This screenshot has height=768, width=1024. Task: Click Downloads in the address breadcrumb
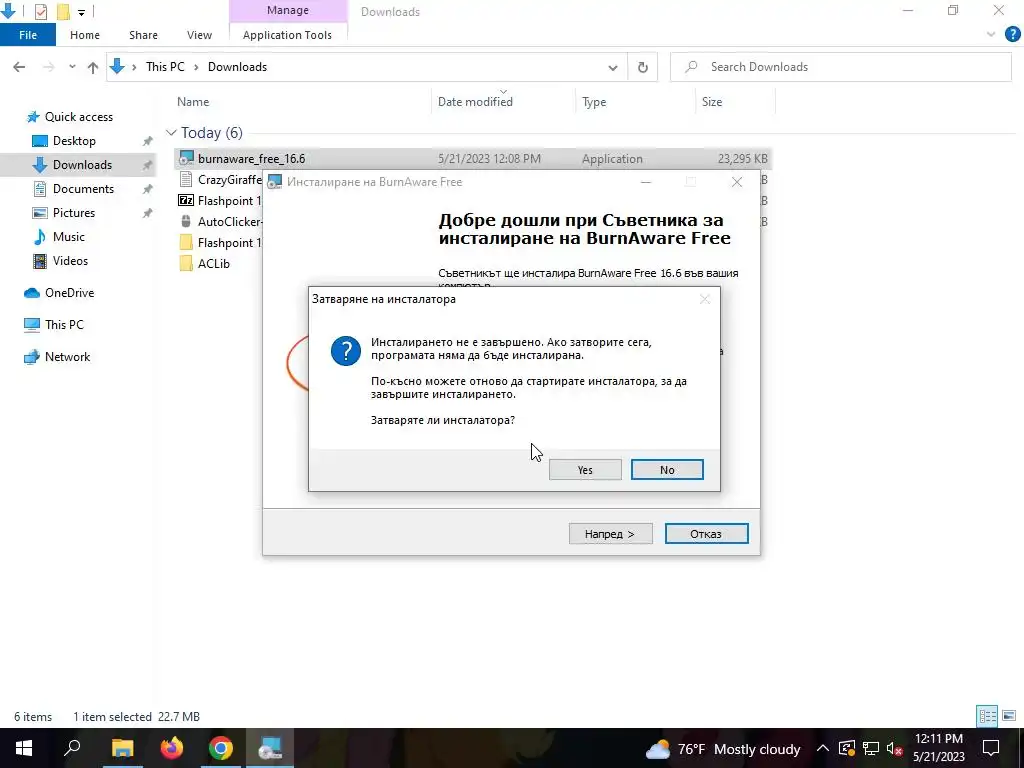click(x=237, y=67)
